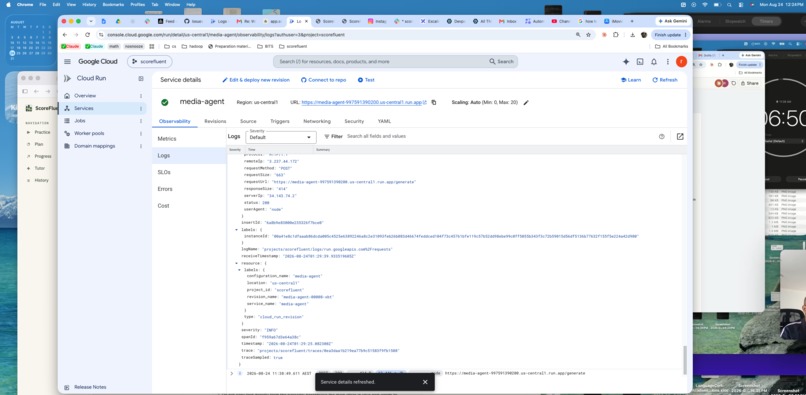806x395 pixels.
Task: Switch to the YAML tab
Action: pos(384,121)
